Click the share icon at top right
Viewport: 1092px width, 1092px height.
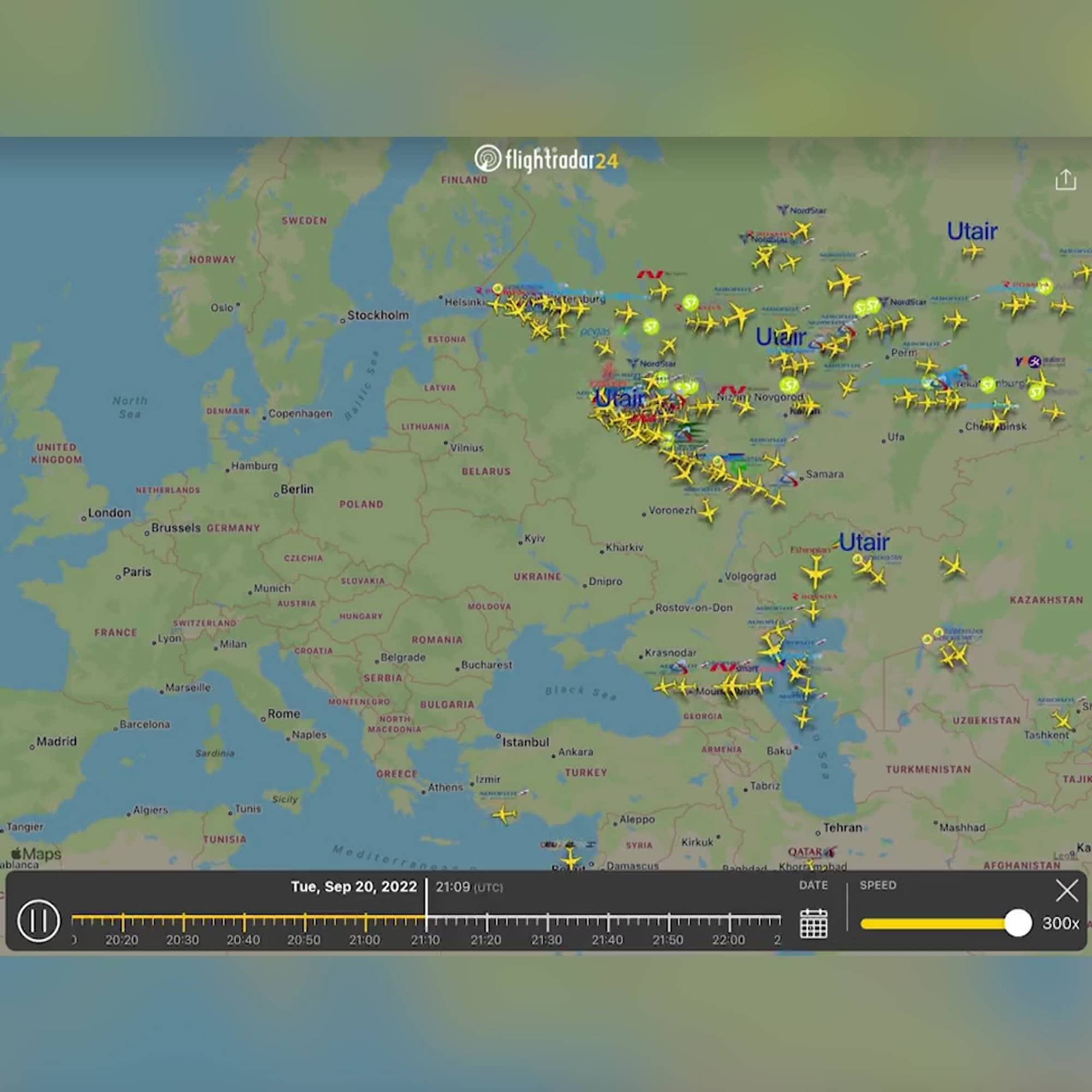(1065, 180)
